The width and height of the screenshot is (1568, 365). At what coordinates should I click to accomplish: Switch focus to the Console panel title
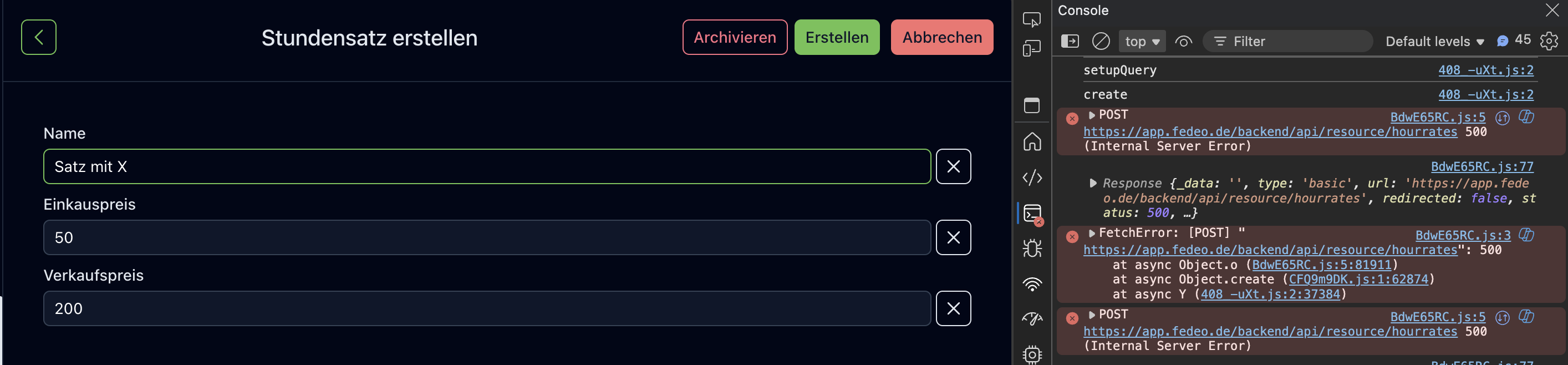click(1083, 11)
